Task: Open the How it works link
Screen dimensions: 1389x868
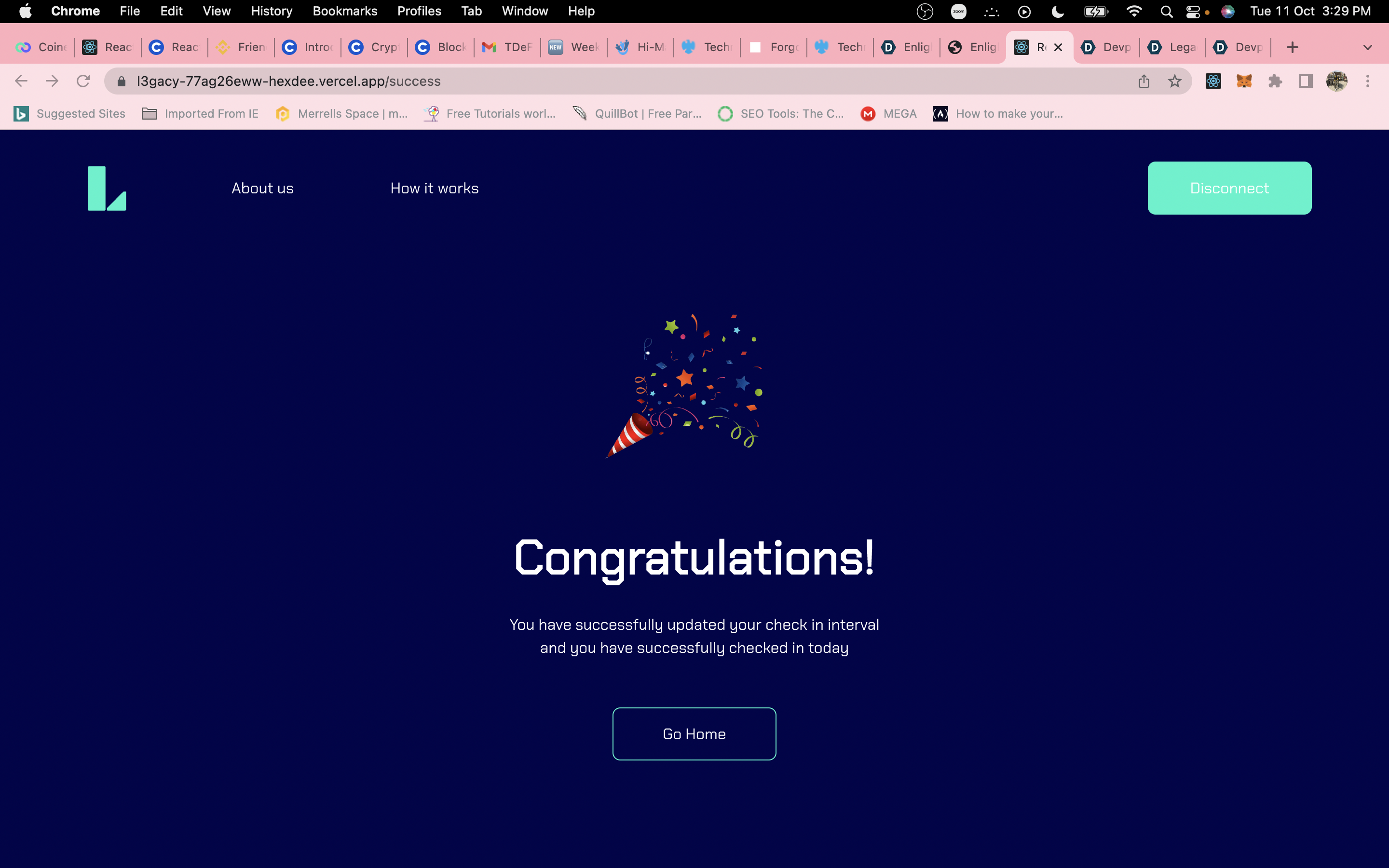Action: [434, 188]
